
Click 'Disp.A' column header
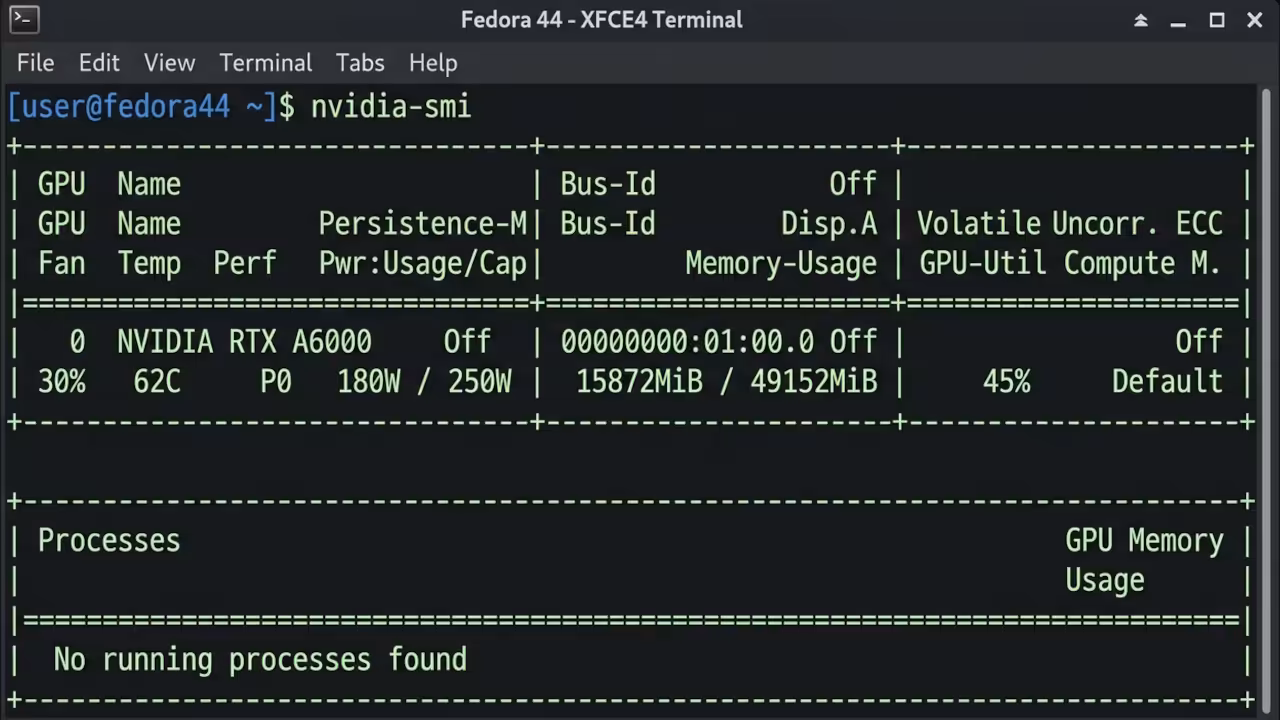pos(829,224)
